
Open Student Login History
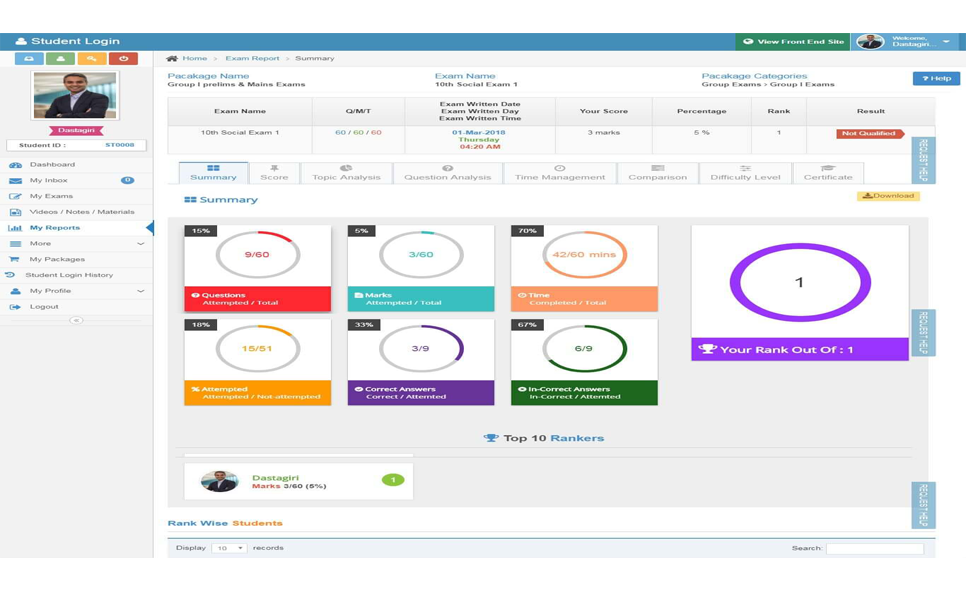[69, 275]
